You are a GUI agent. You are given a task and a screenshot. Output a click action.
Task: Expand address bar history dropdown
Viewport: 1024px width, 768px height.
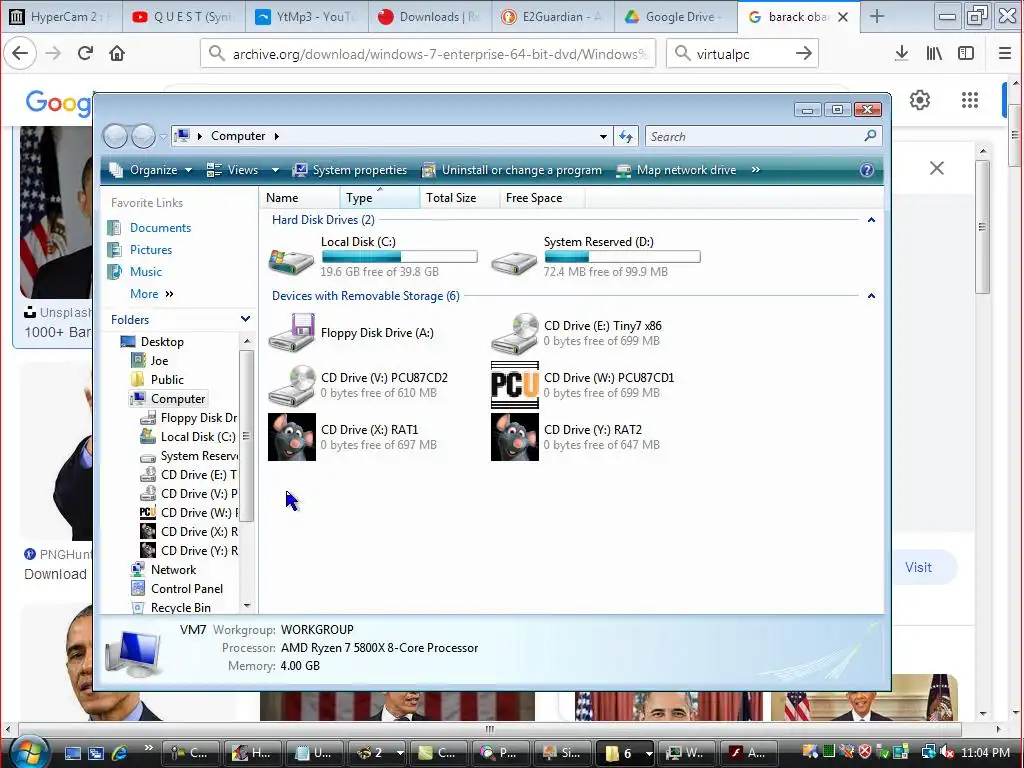click(x=603, y=136)
